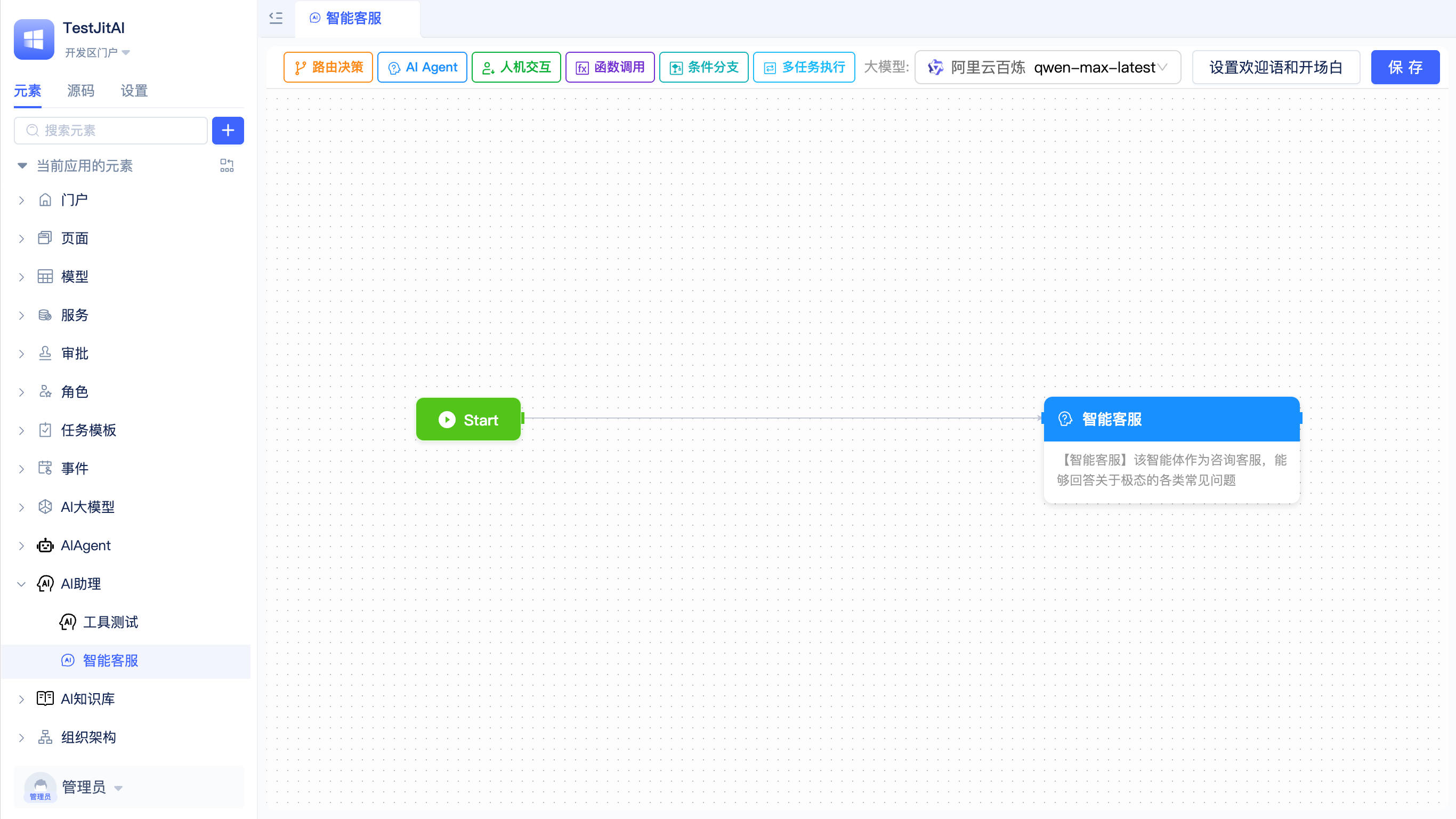Screen dimensions: 1456x819
Task: Click the icon on the 智能客服 node header
Action: pyautogui.click(x=1065, y=419)
